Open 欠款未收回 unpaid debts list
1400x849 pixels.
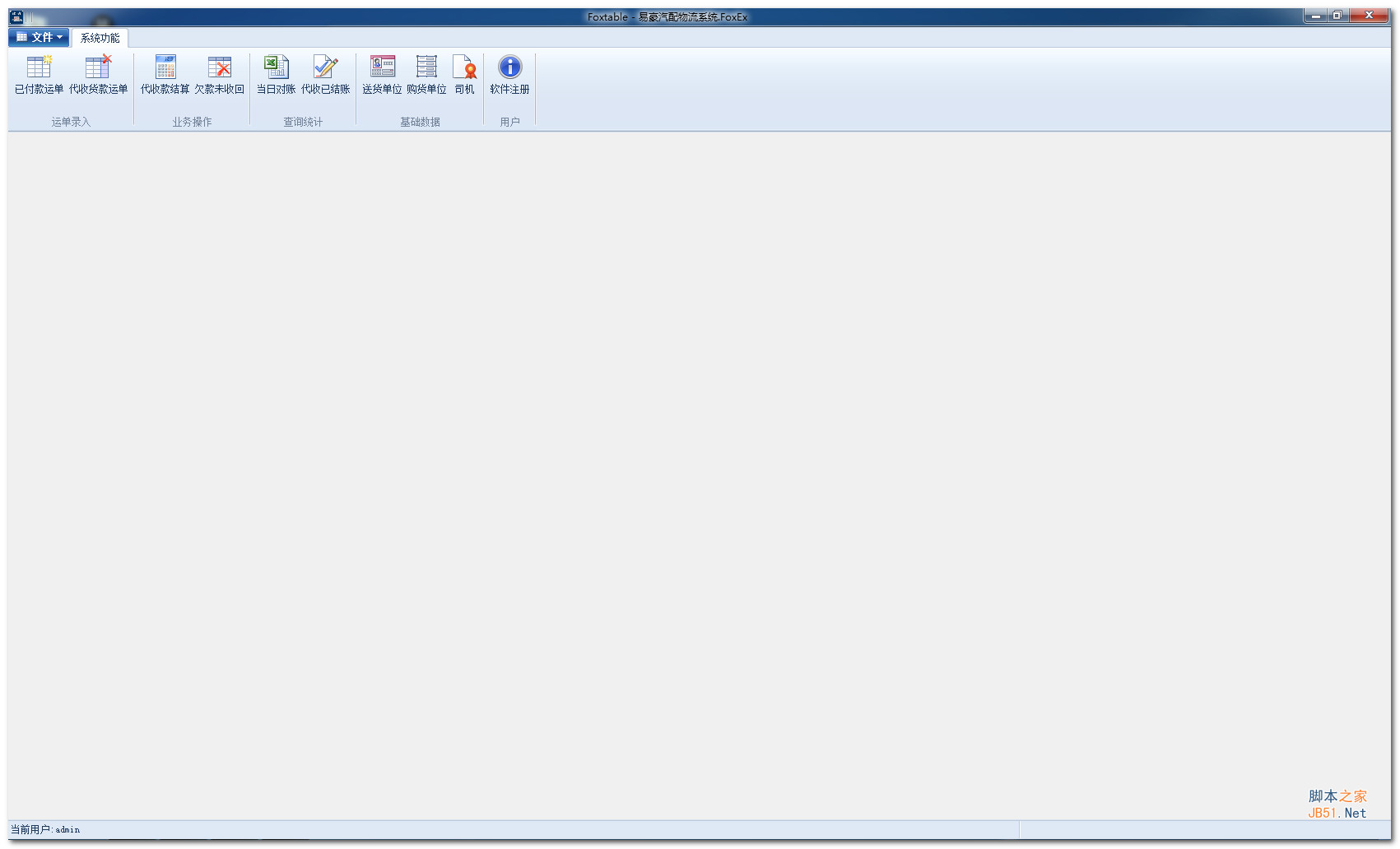[x=219, y=75]
